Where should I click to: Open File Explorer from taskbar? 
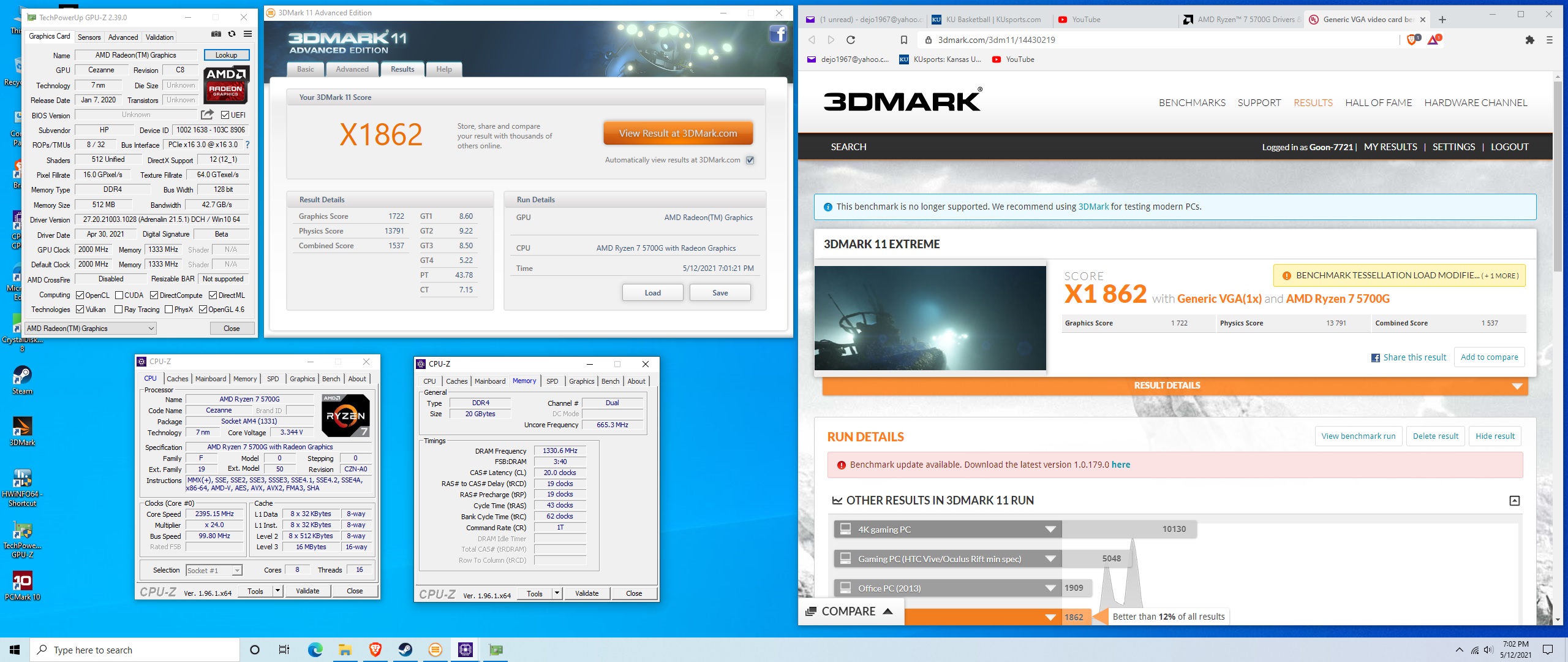coord(345,650)
